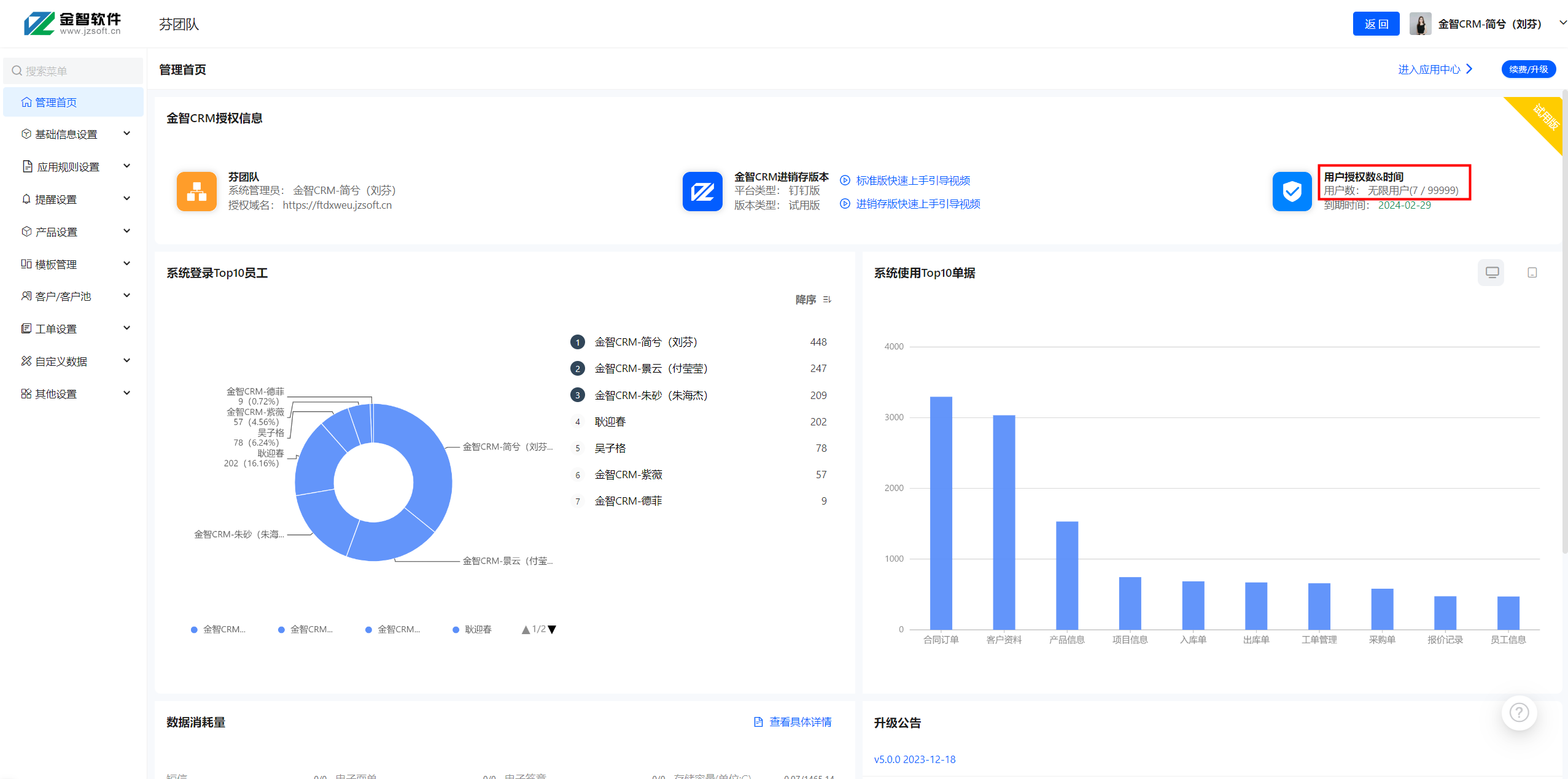Click the expiry date 2024-02-29
This screenshot has width=1568, height=779.
[1404, 205]
